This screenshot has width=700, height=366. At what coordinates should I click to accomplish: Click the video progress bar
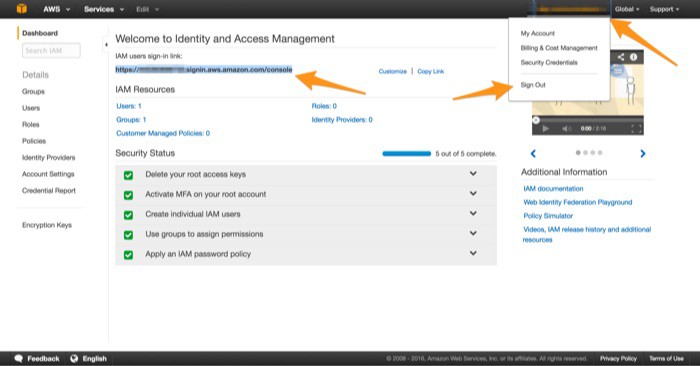tap(588, 120)
